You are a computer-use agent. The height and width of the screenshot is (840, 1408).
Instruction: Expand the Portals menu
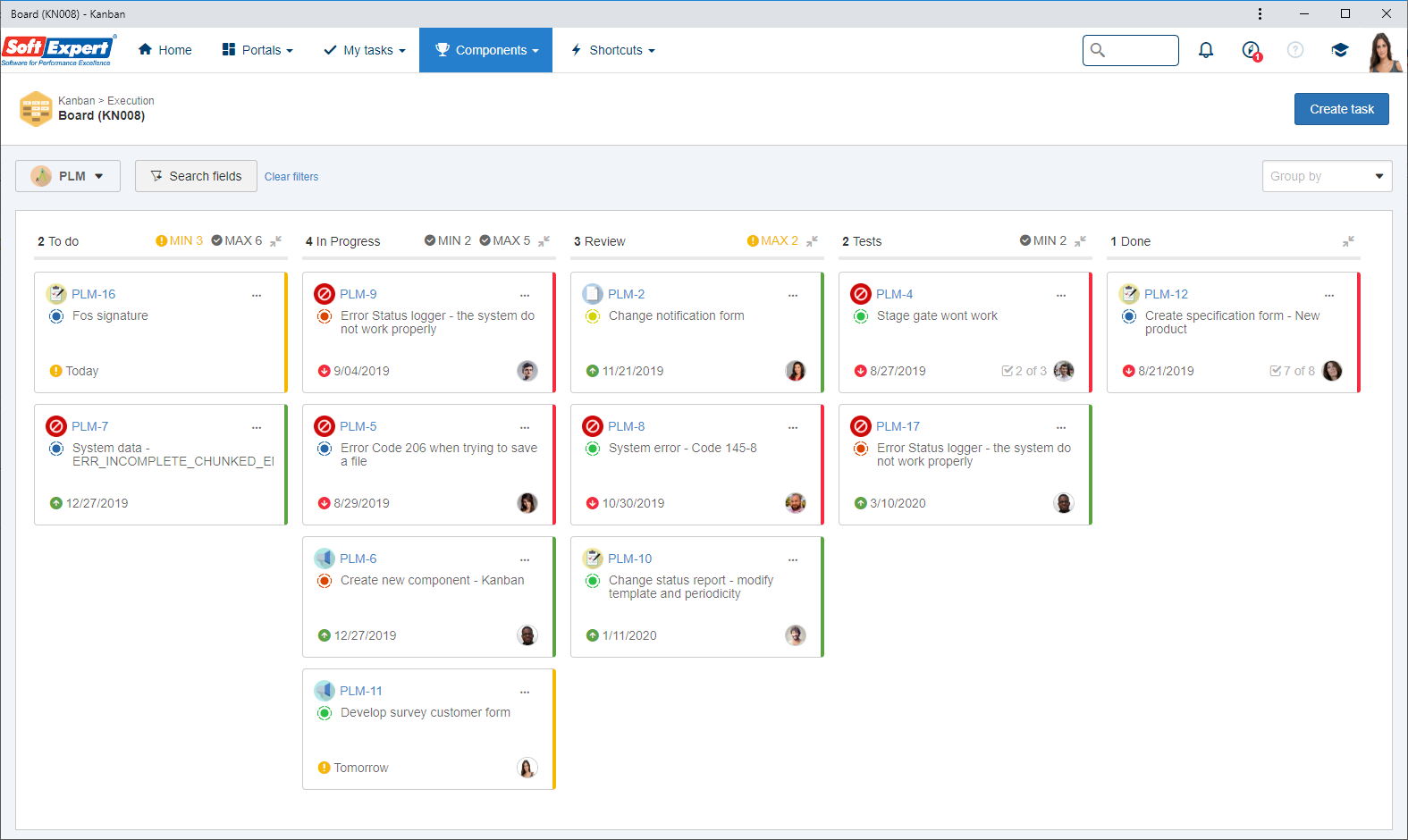point(257,50)
